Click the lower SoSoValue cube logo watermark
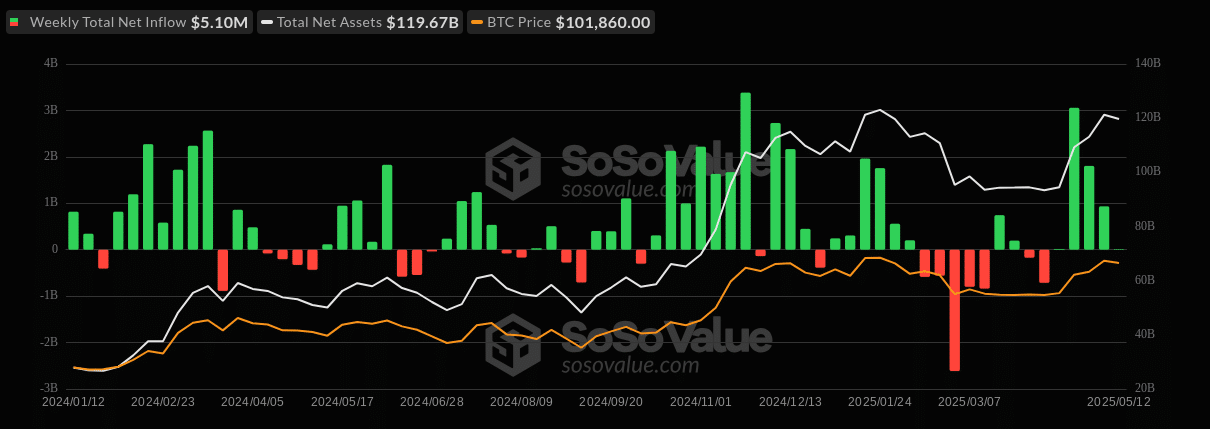This screenshot has height=429, width=1210. pyautogui.click(x=514, y=343)
